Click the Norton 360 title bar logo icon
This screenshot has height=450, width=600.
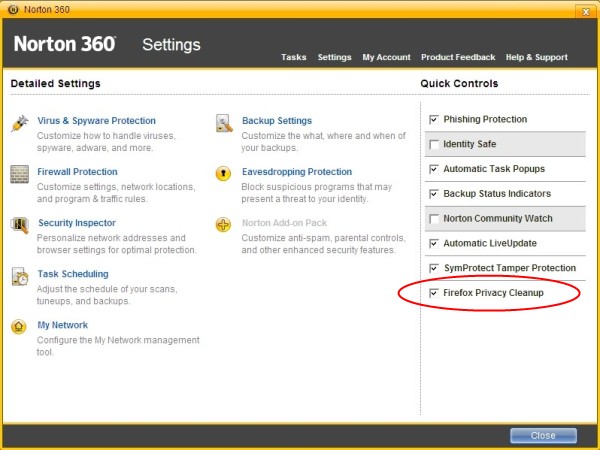13,9
